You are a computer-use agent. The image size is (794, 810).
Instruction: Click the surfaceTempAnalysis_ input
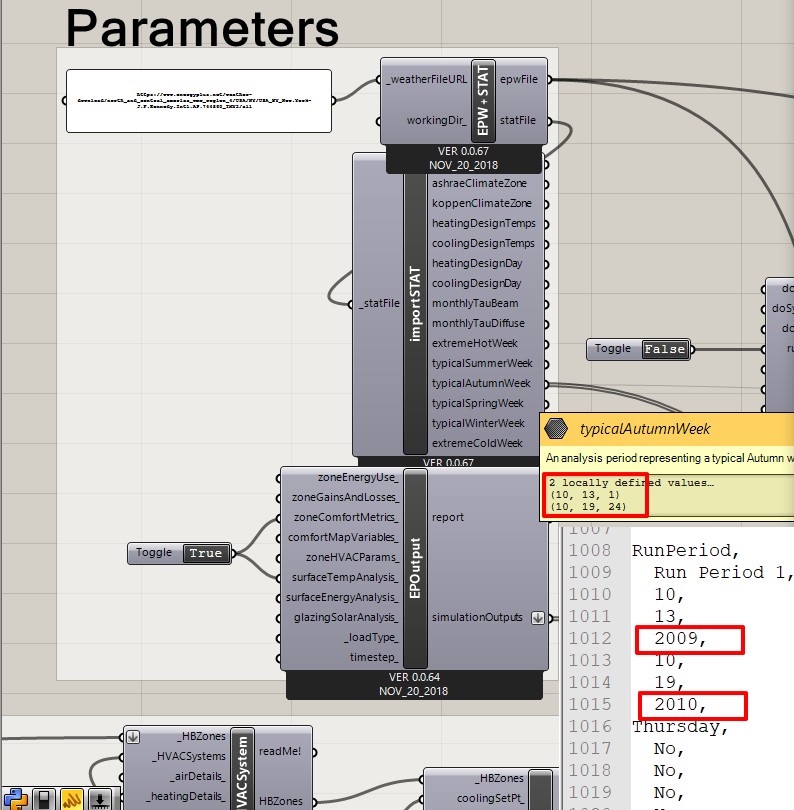click(345, 578)
